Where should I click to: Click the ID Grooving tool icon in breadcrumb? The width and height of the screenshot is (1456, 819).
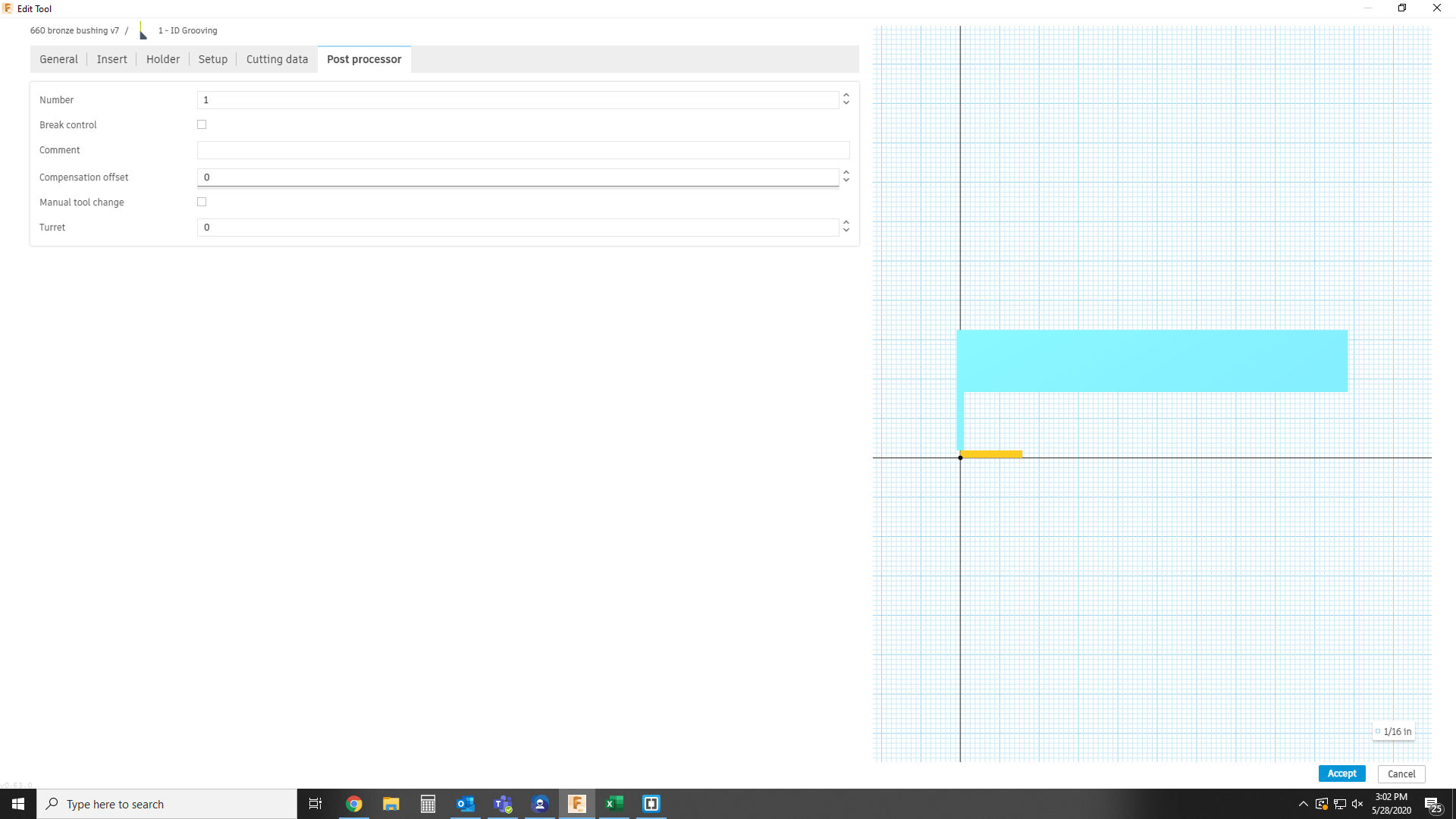pyautogui.click(x=143, y=31)
